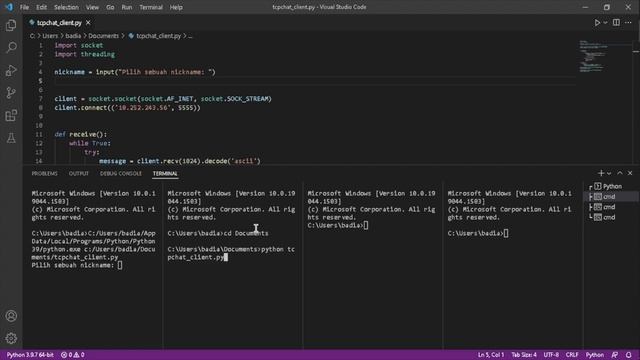This screenshot has height=360, width=640.
Task: Open the Manage gear icon
Action: [11, 338]
